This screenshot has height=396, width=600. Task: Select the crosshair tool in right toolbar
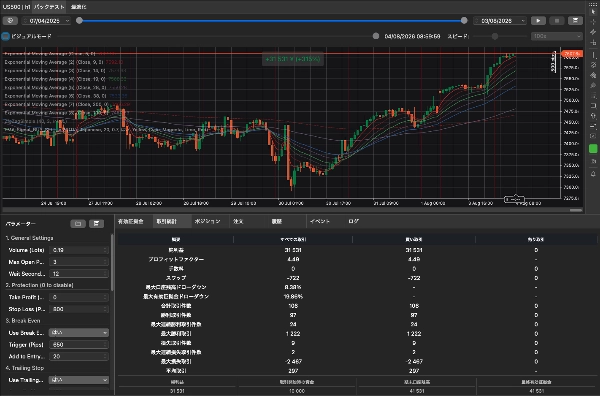point(593,22)
